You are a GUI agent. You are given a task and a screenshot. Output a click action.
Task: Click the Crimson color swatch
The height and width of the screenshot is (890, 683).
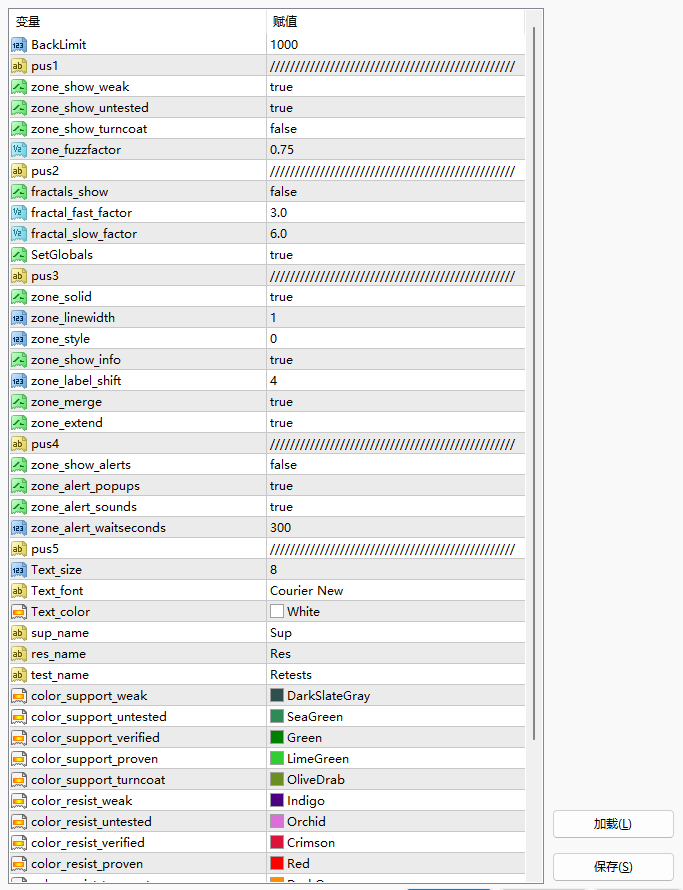(277, 842)
